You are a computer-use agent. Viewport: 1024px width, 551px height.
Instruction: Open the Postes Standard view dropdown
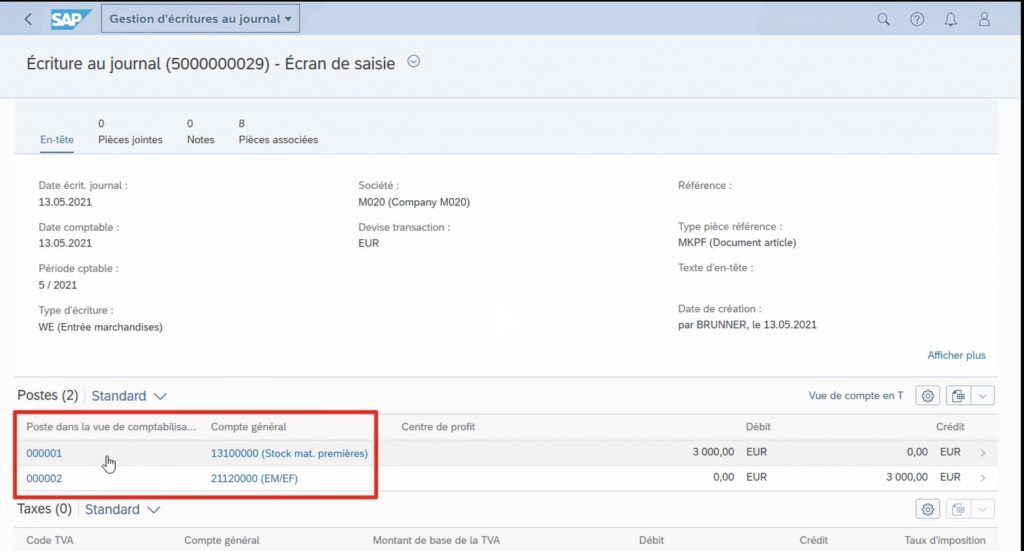tap(129, 396)
